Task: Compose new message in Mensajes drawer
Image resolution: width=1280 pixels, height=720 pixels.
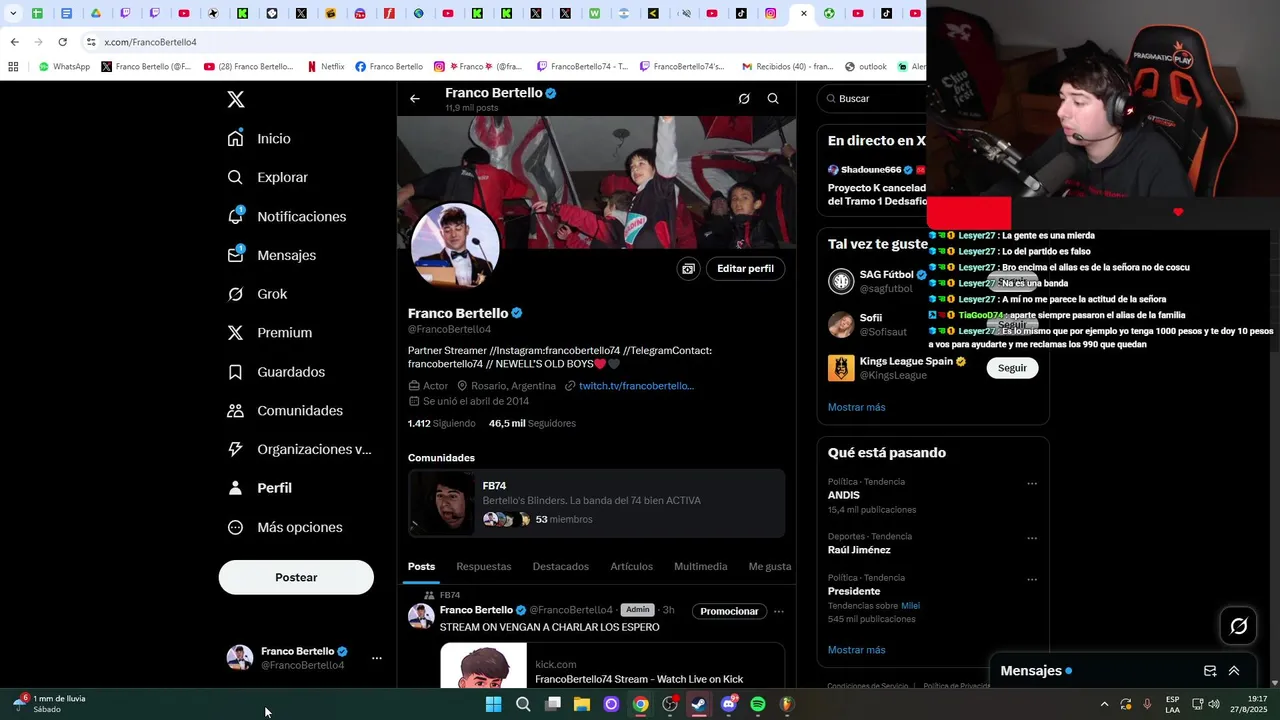Action: (x=1210, y=671)
